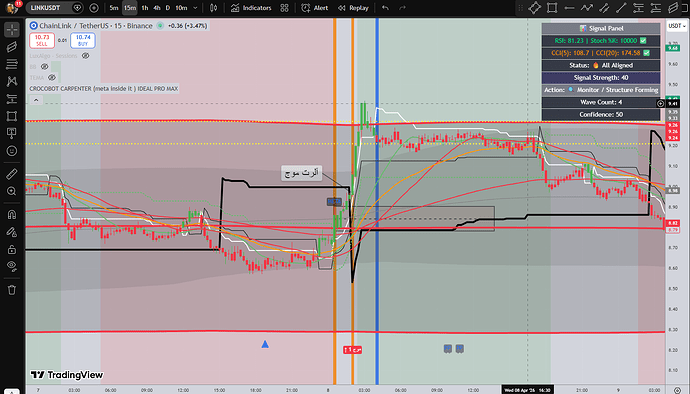
Task: Select the crosshair cursor tool
Action: pos(12,30)
